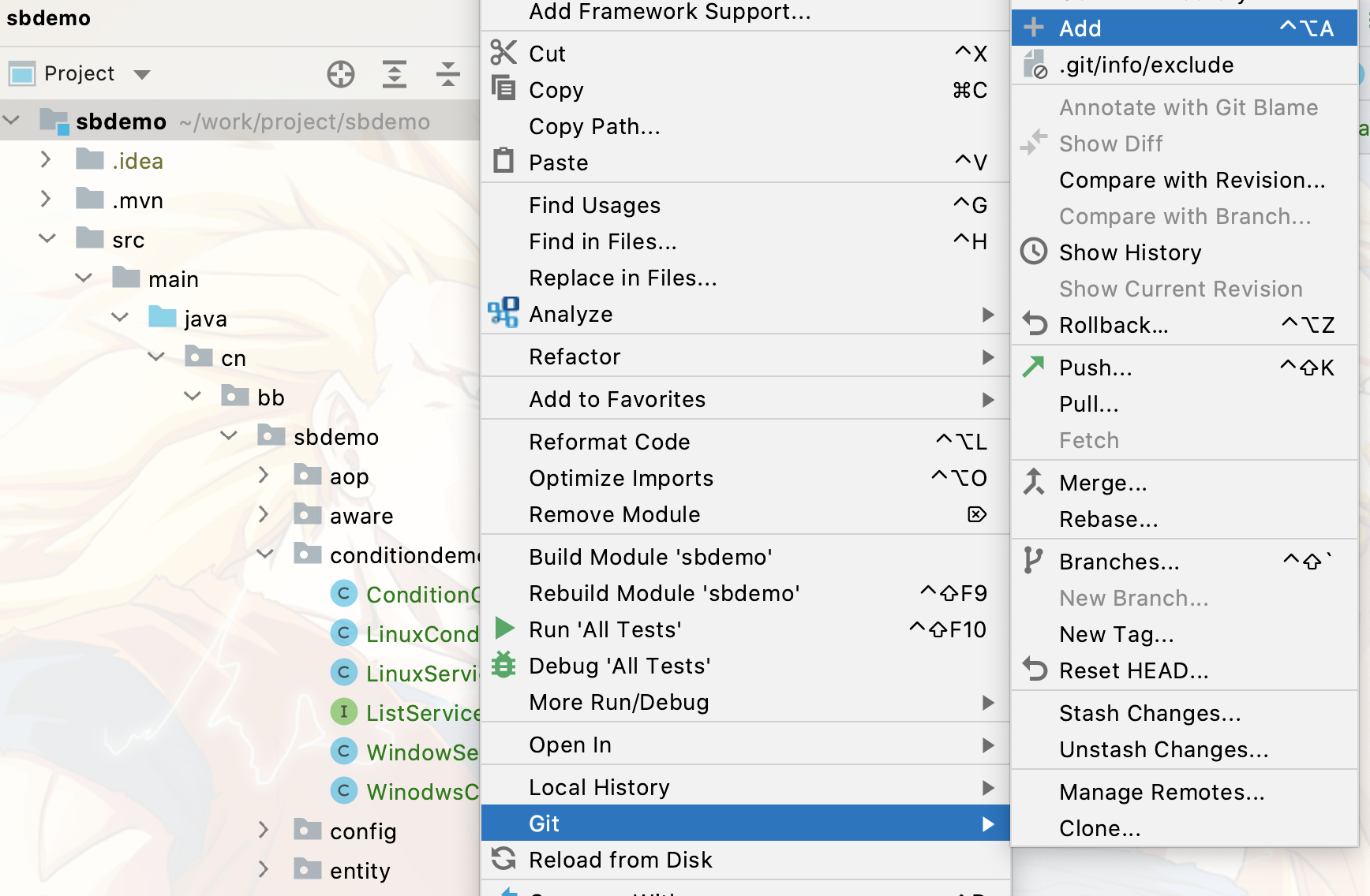The image size is (1370, 896).
Task: Click the Paste clipboard icon
Action: (x=503, y=161)
